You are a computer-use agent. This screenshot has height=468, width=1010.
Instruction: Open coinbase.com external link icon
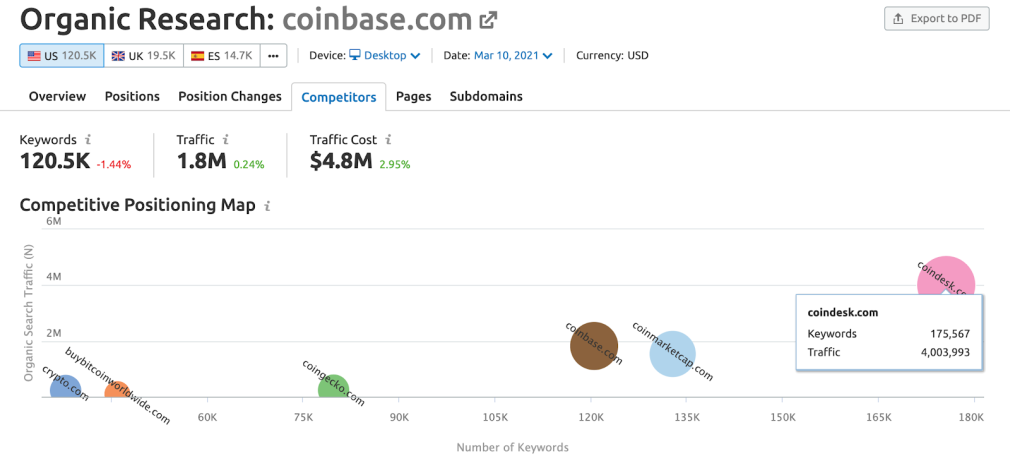488,19
